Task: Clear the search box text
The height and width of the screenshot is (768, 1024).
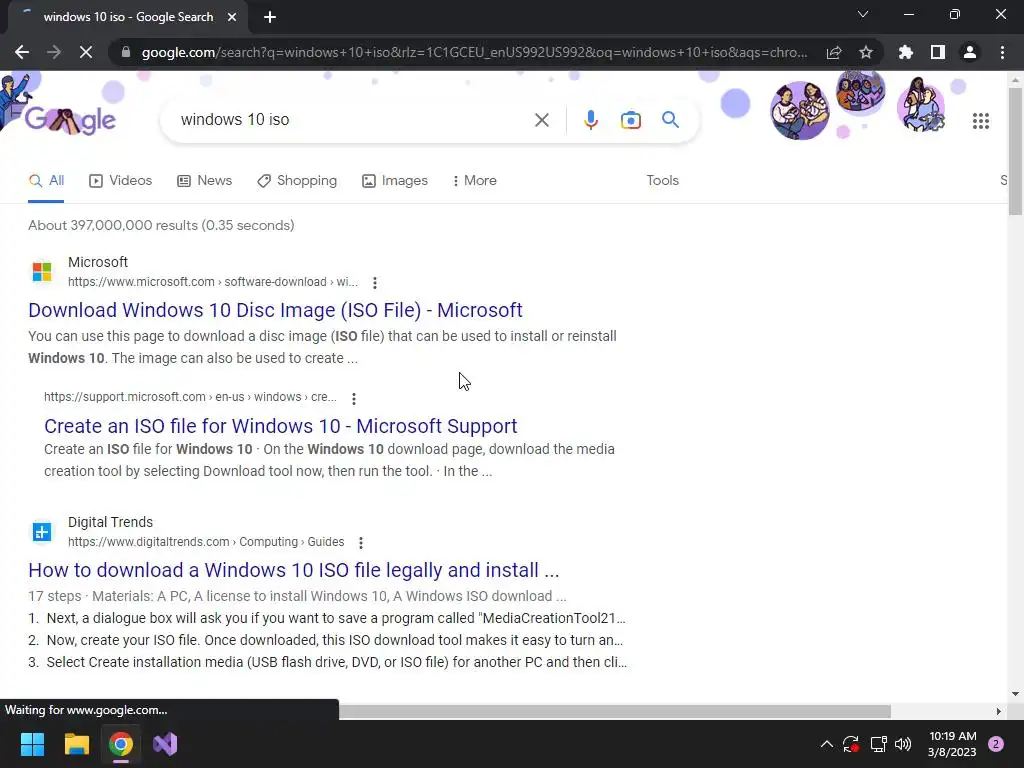Action: pos(541,120)
